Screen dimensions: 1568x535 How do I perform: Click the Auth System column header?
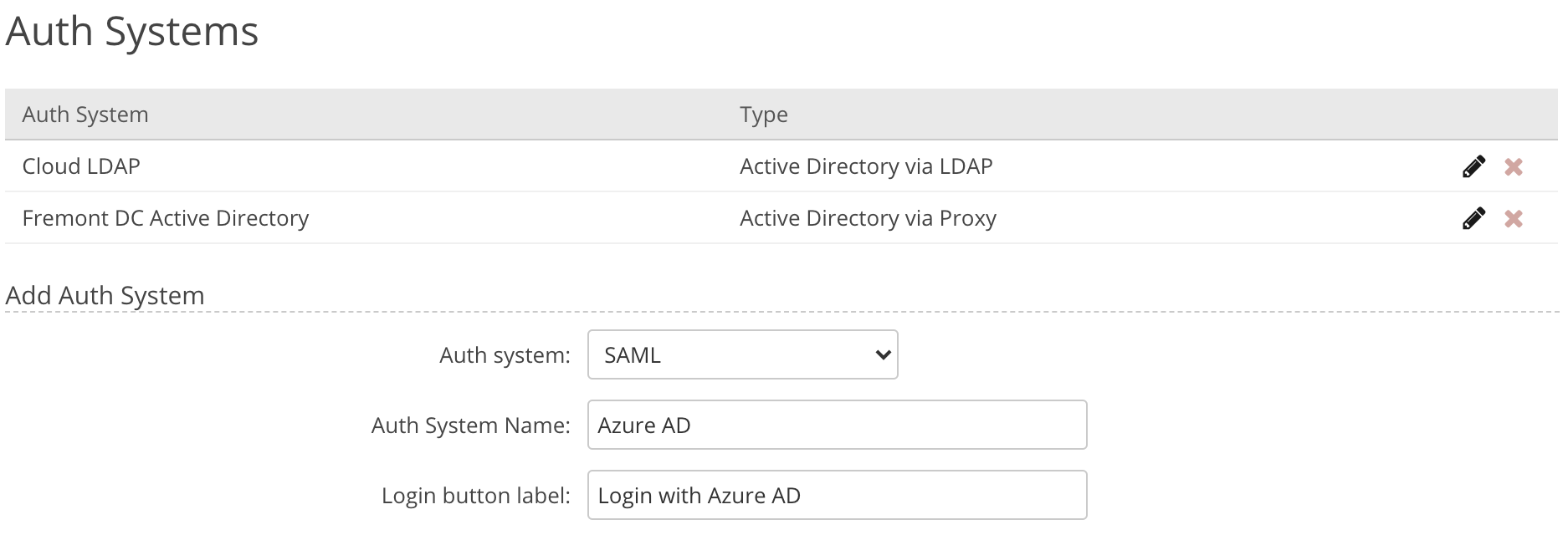click(x=85, y=115)
